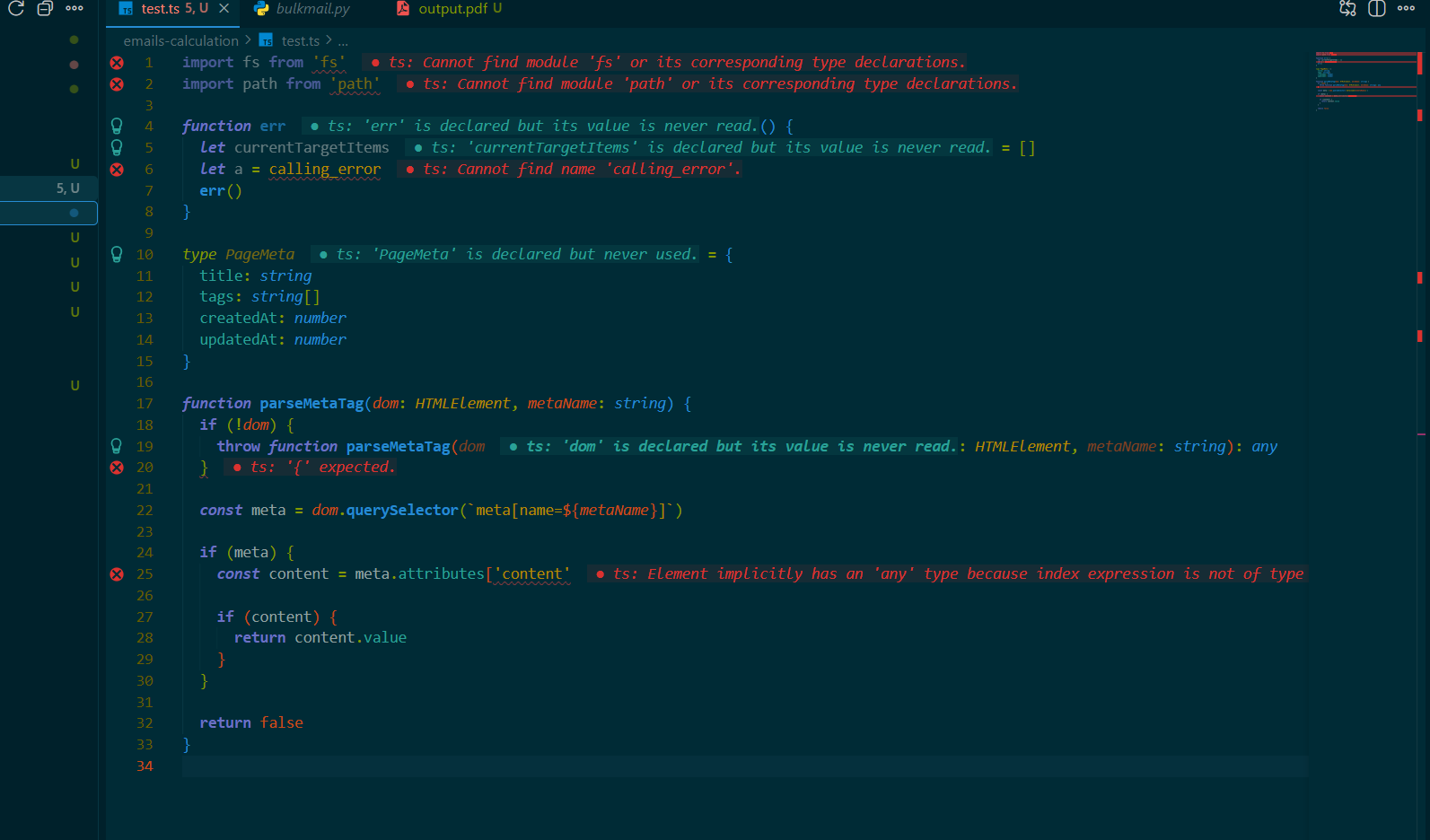Open the sidebar's more actions ellipsis menu
This screenshot has height=840, width=1430.
tap(75, 8)
